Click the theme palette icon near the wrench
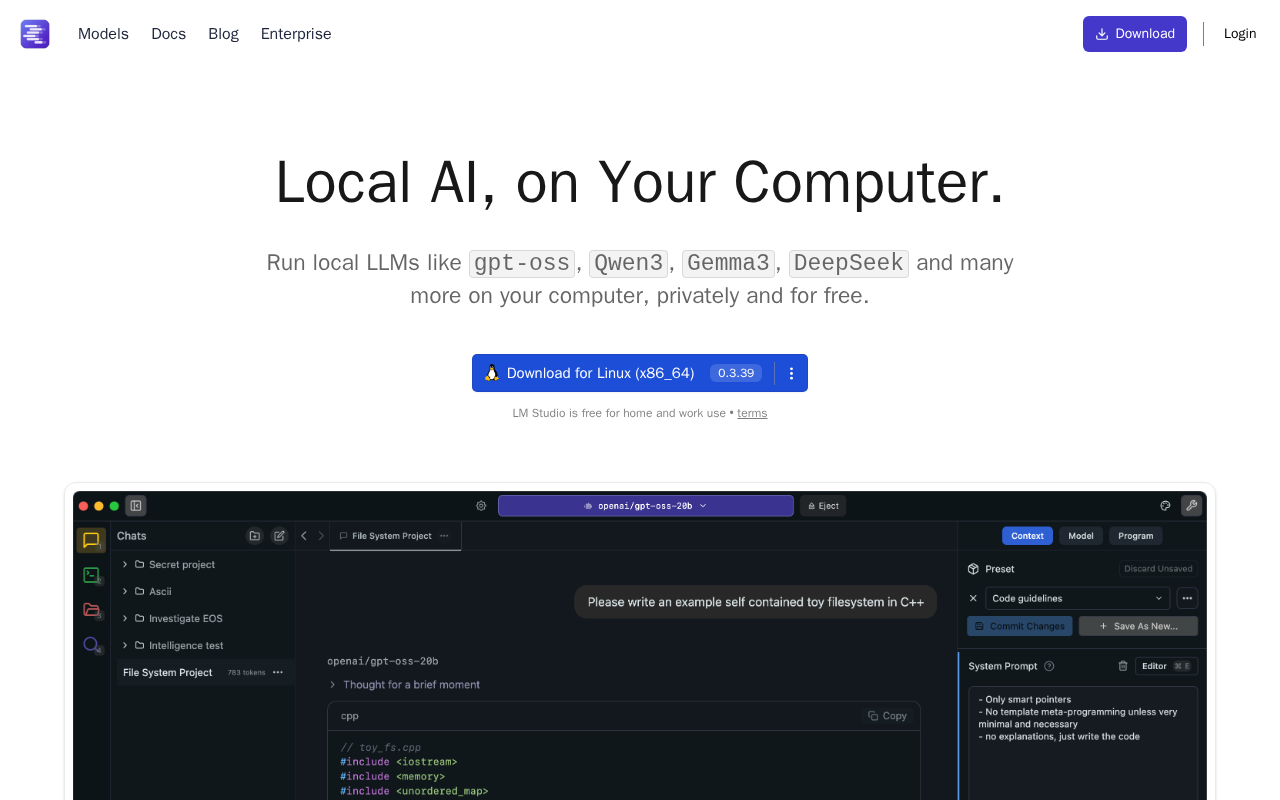The image size is (1280, 800). 1164,506
